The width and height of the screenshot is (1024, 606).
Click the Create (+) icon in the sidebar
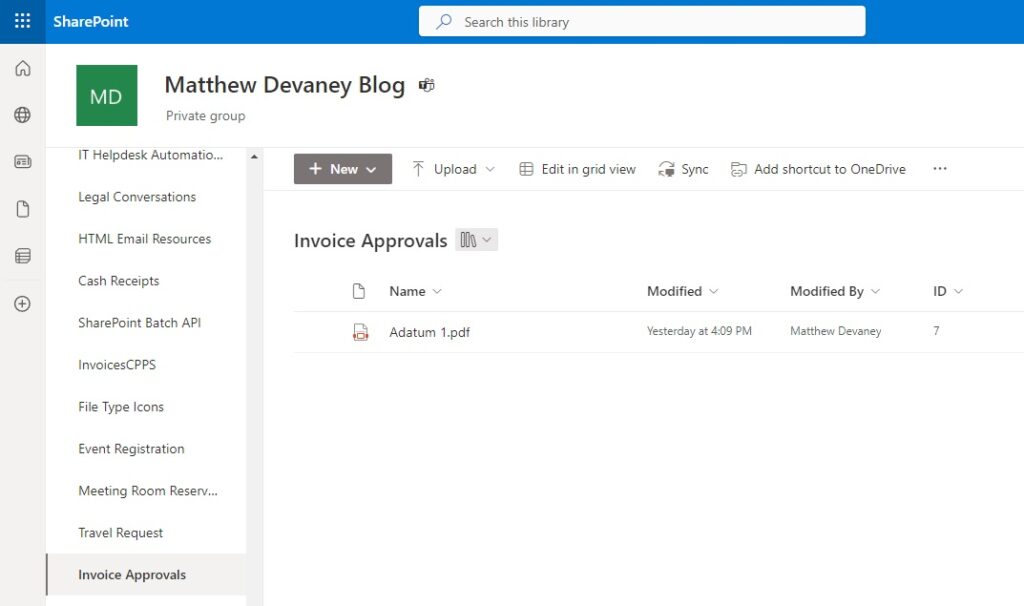(22, 303)
